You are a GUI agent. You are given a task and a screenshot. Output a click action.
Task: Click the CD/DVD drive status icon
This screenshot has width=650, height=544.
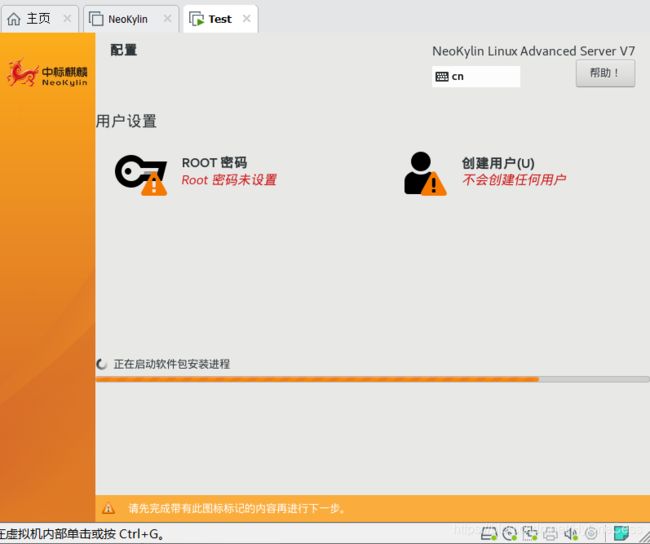[x=510, y=533]
